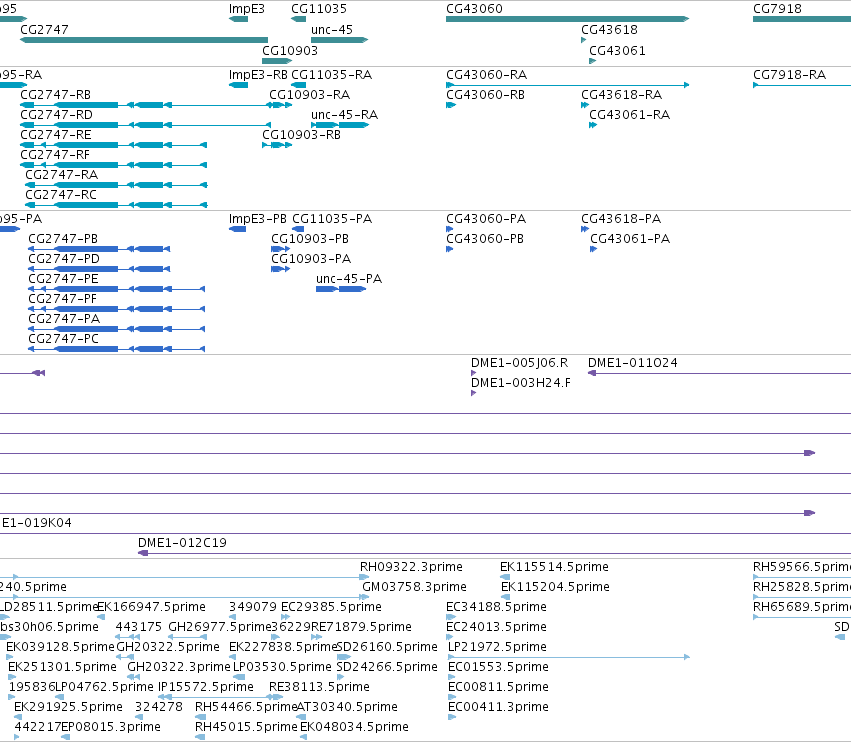851x742 pixels.
Task: Select transcript unc-45-RA
Action: (340, 125)
